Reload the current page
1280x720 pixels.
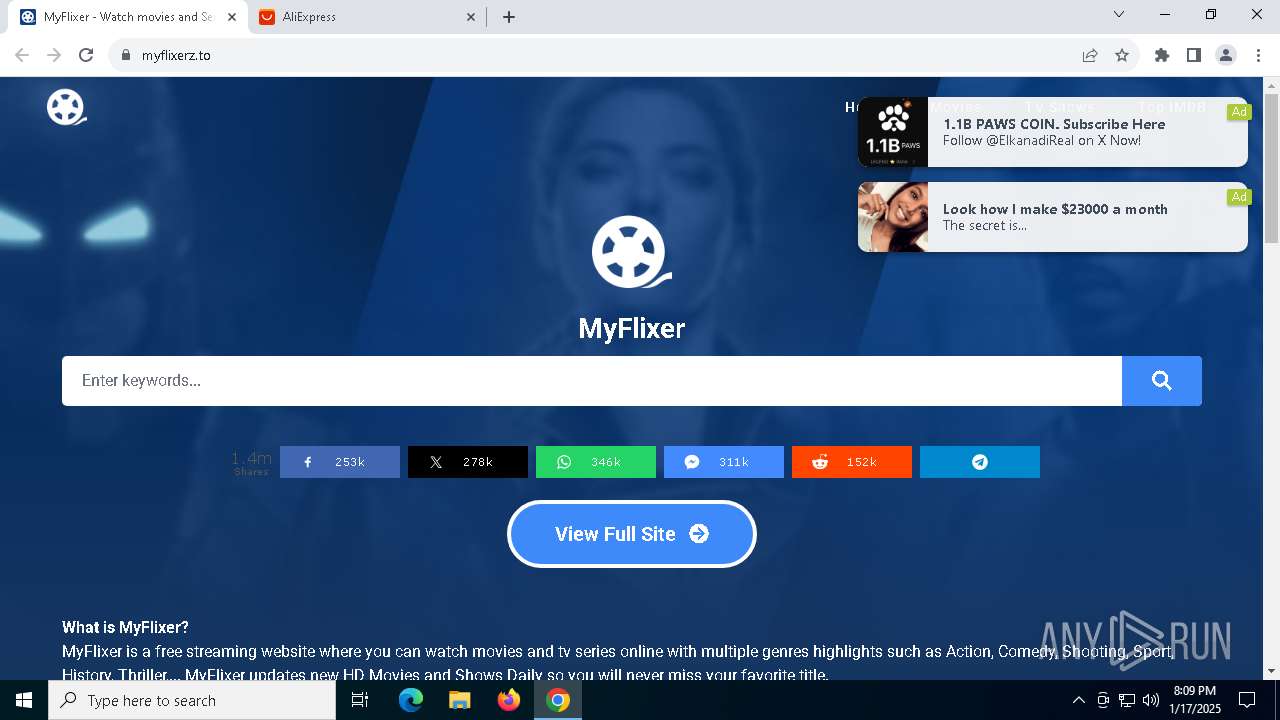pyautogui.click(x=86, y=55)
